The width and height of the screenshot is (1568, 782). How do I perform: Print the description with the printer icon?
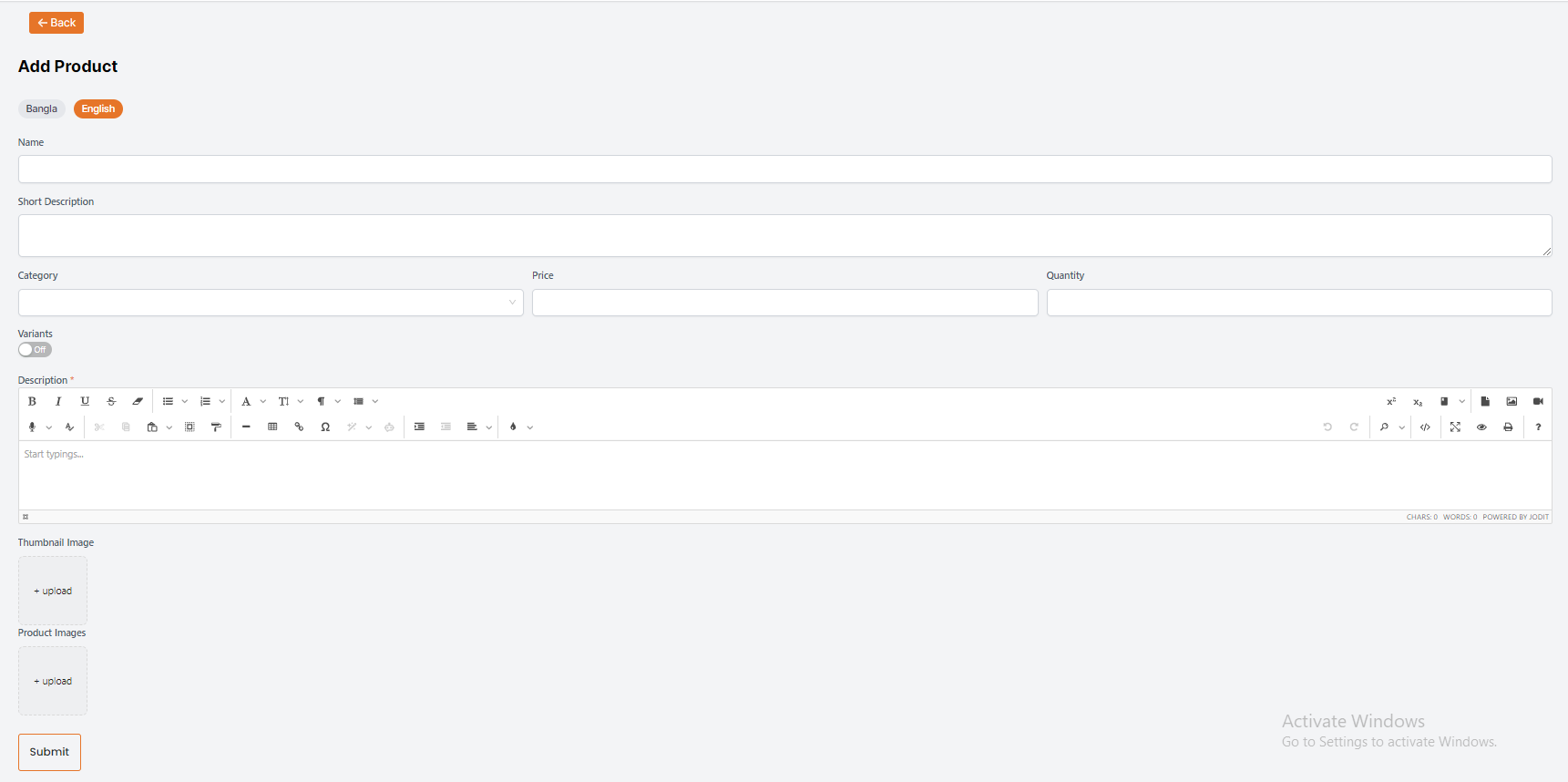[1508, 427]
